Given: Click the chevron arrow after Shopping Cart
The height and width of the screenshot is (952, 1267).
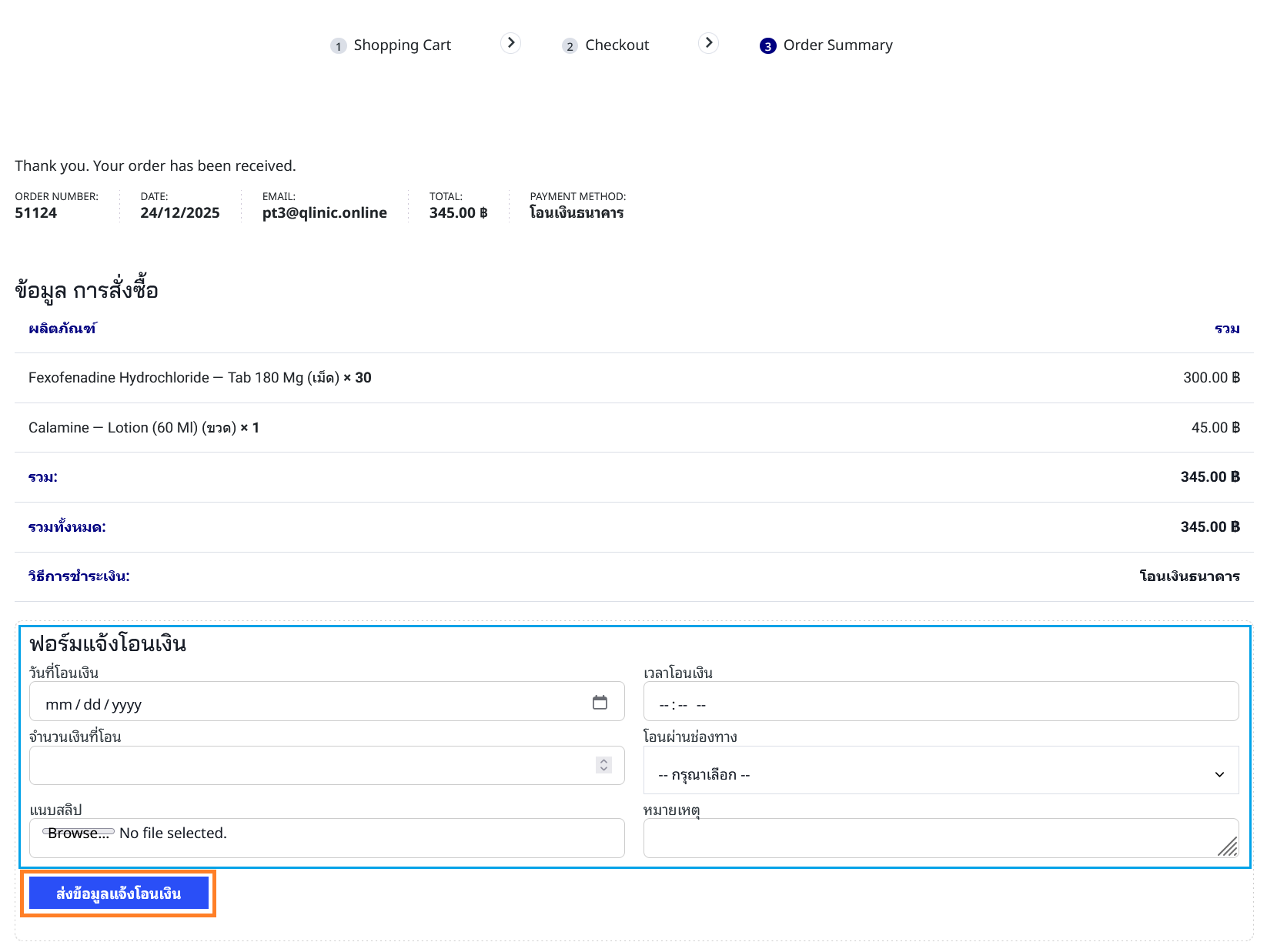Looking at the screenshot, I should coord(510,43).
